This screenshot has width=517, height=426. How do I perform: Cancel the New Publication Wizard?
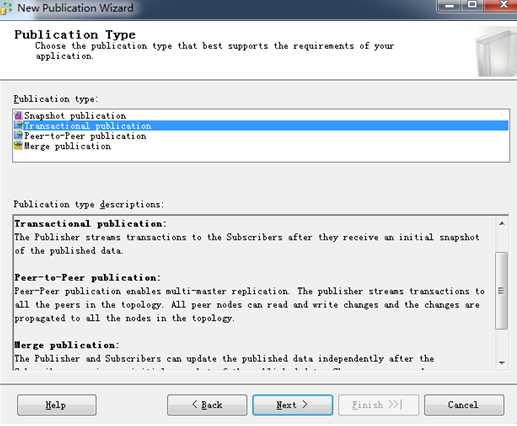pyautogui.click(x=464, y=405)
